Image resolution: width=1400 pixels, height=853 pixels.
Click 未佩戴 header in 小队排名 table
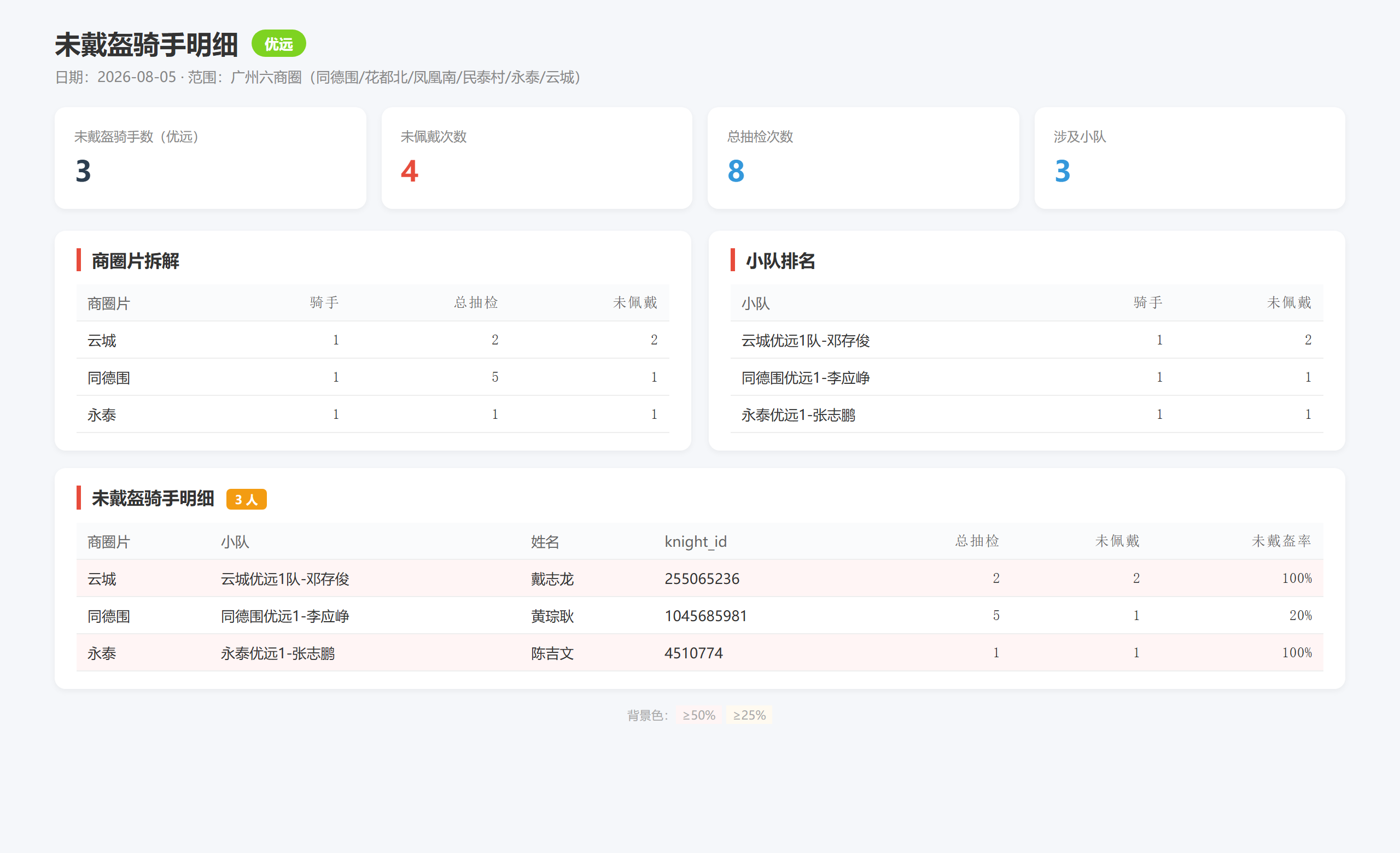pyautogui.click(x=1288, y=302)
